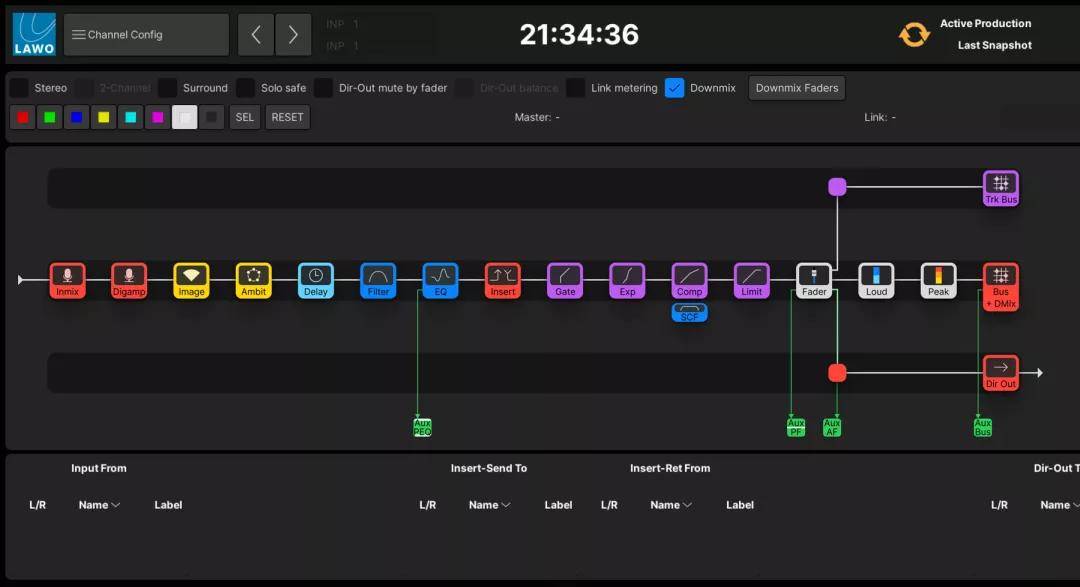Go to next channel with right arrow

click(293, 35)
